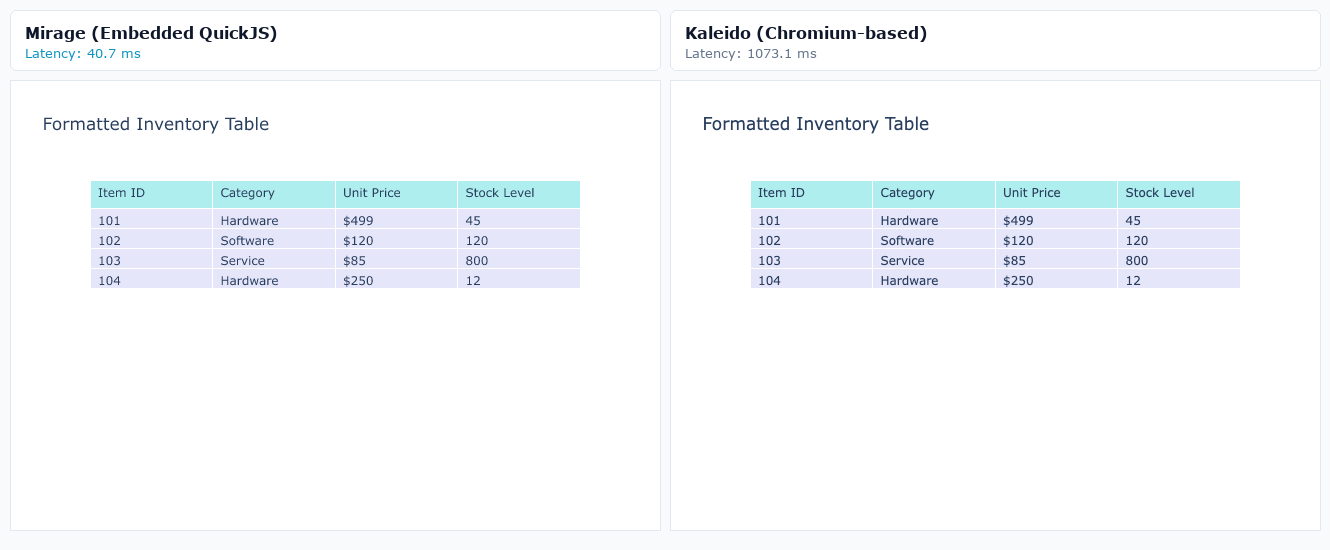Click Hardware cell in row 101 of Kaleido table
The image size is (1330, 550).
[x=934, y=219]
